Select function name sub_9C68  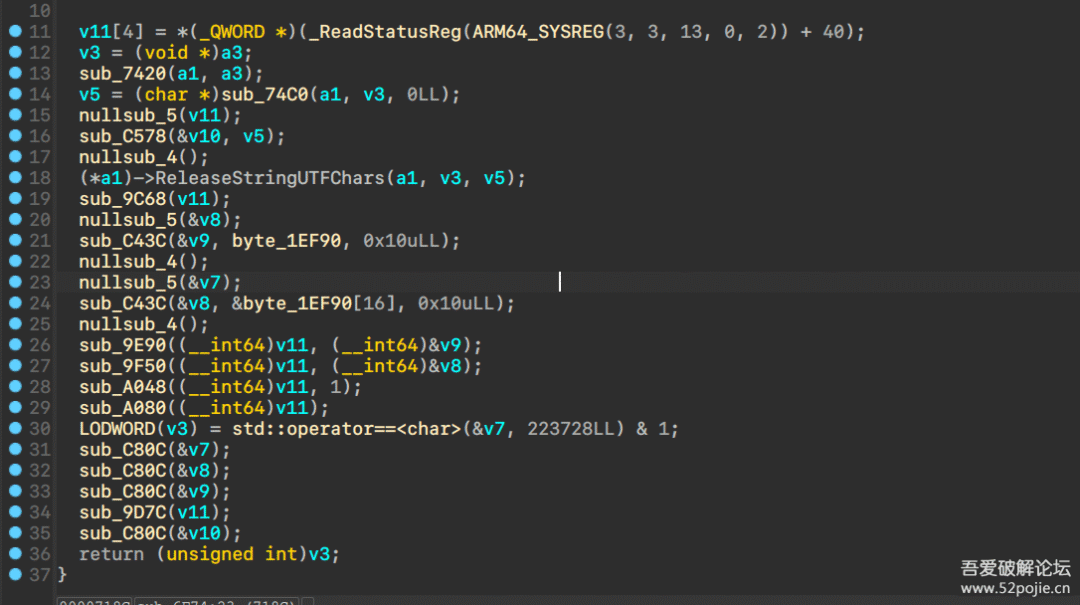123,199
